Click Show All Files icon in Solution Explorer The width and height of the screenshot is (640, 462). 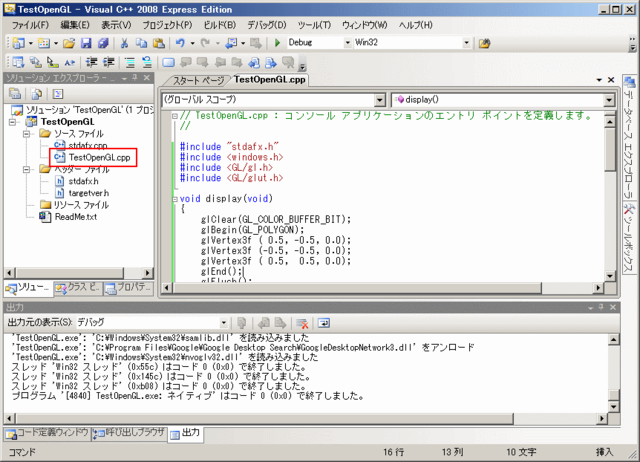37,93
